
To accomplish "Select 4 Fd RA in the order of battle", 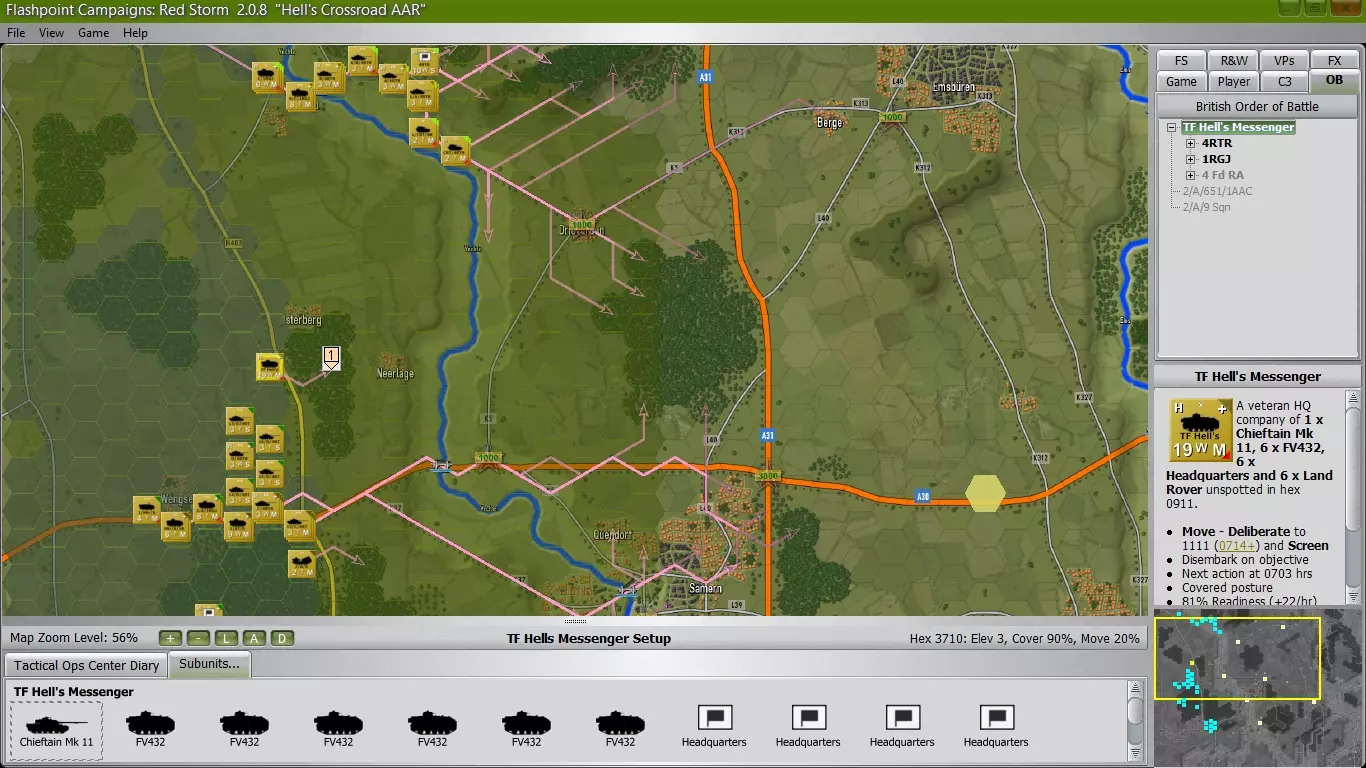I will click(x=1223, y=176).
